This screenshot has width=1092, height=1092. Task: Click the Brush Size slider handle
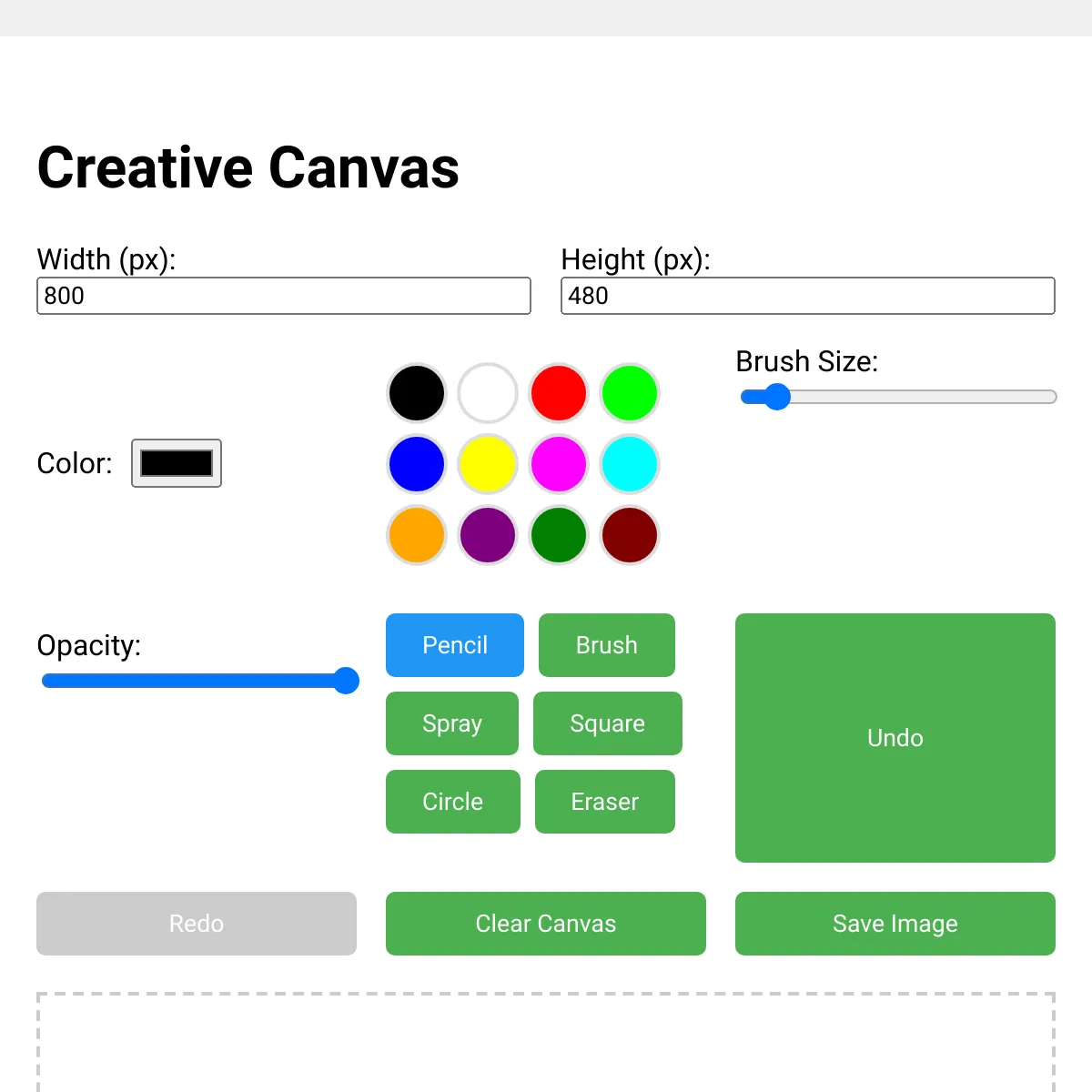(777, 397)
